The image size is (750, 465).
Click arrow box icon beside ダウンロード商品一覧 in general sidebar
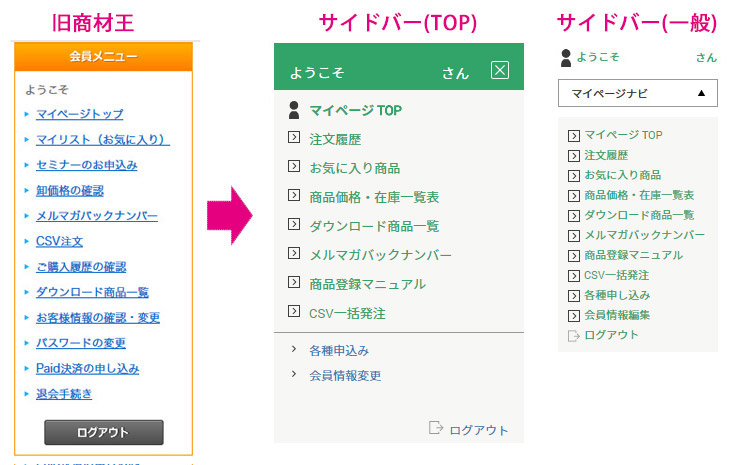pyautogui.click(x=574, y=216)
